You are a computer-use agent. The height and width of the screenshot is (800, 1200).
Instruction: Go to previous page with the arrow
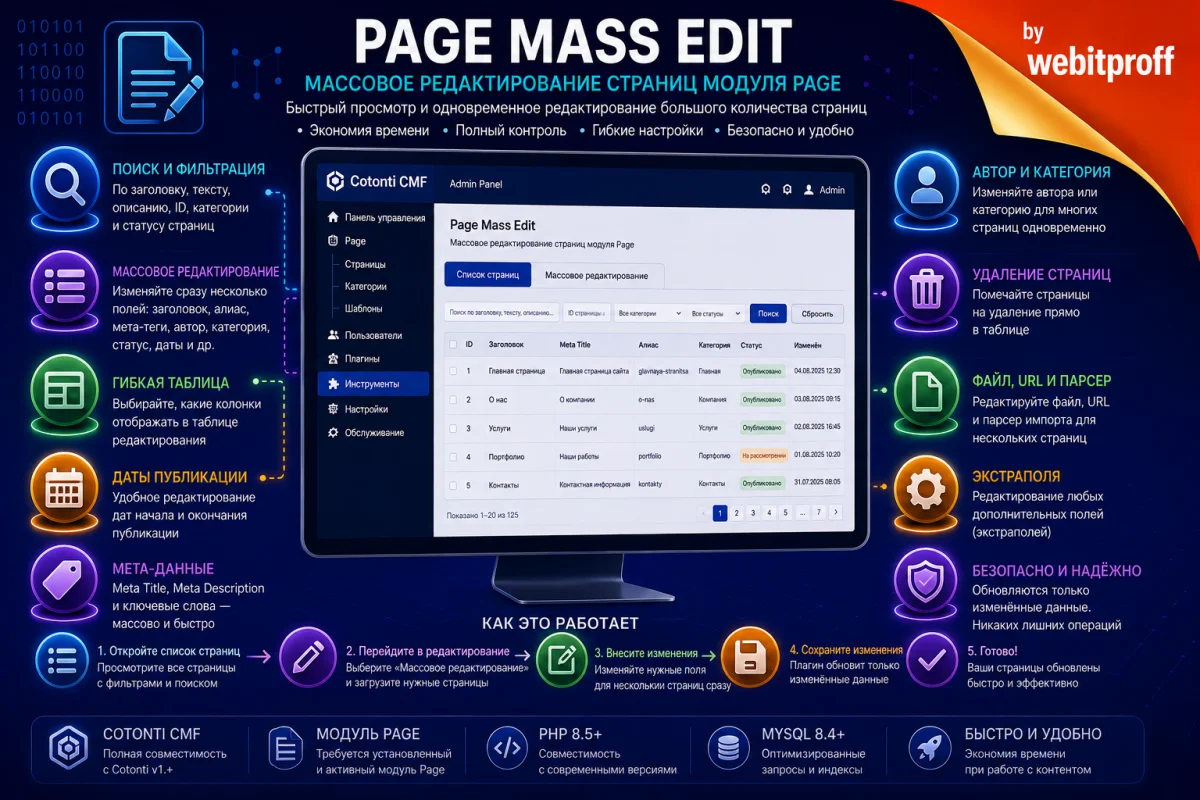click(x=703, y=513)
